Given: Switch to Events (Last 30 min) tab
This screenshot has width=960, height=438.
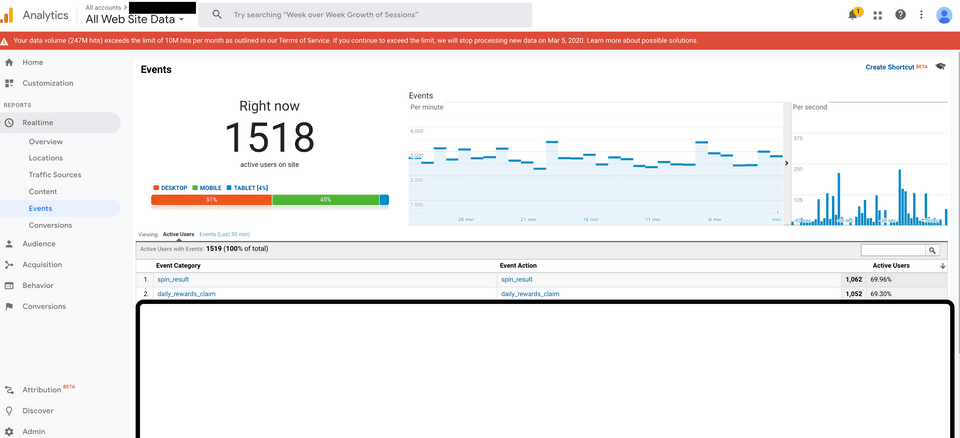Looking at the screenshot, I should [224, 234].
